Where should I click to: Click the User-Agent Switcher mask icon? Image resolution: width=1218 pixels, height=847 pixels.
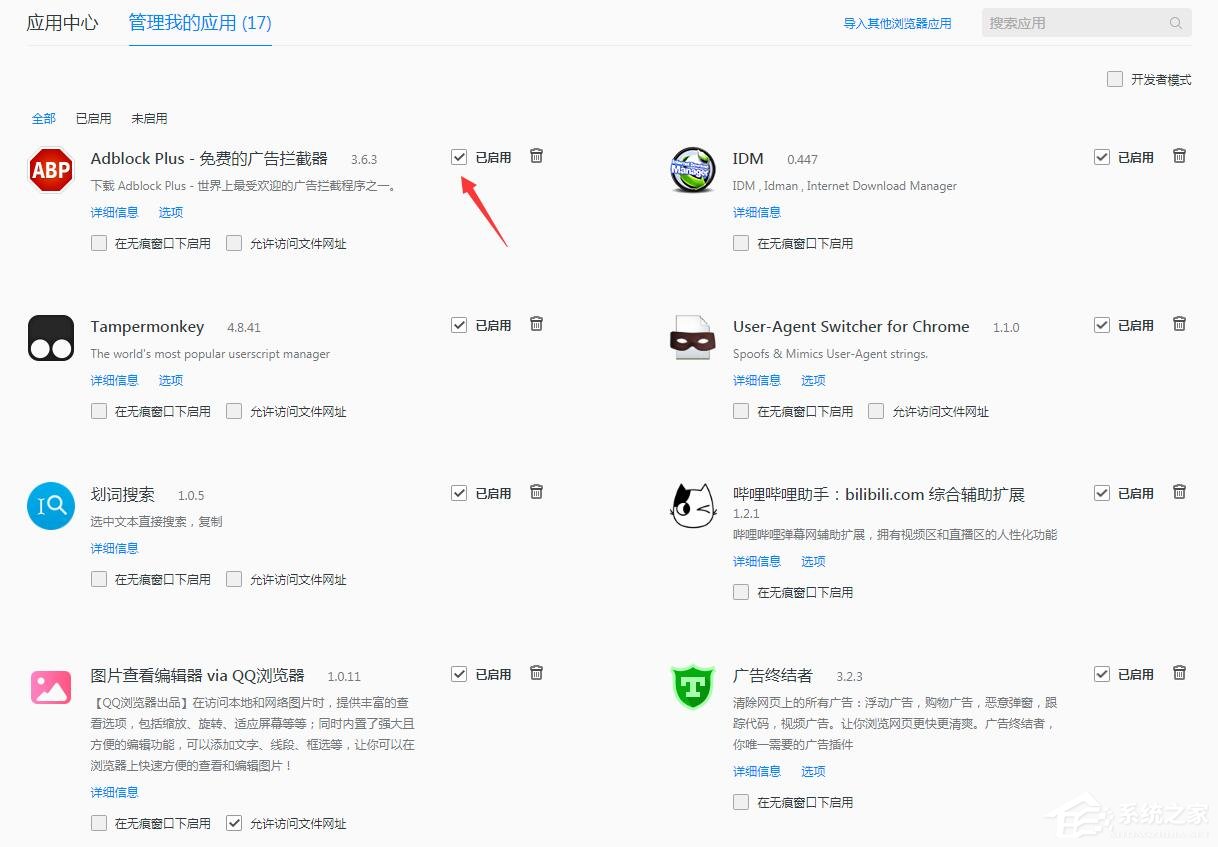[x=693, y=337]
